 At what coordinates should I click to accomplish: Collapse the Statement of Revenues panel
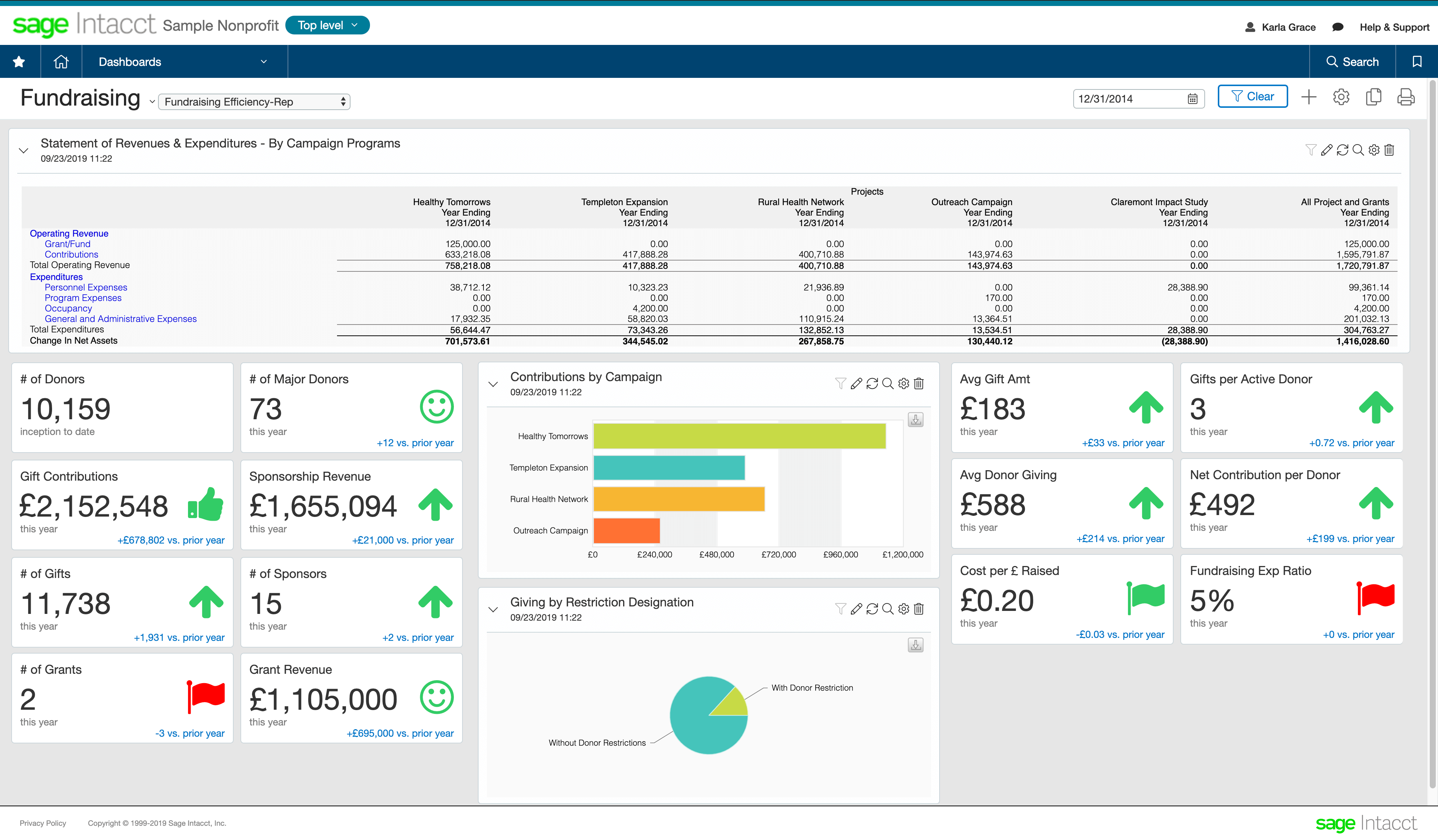click(x=23, y=150)
